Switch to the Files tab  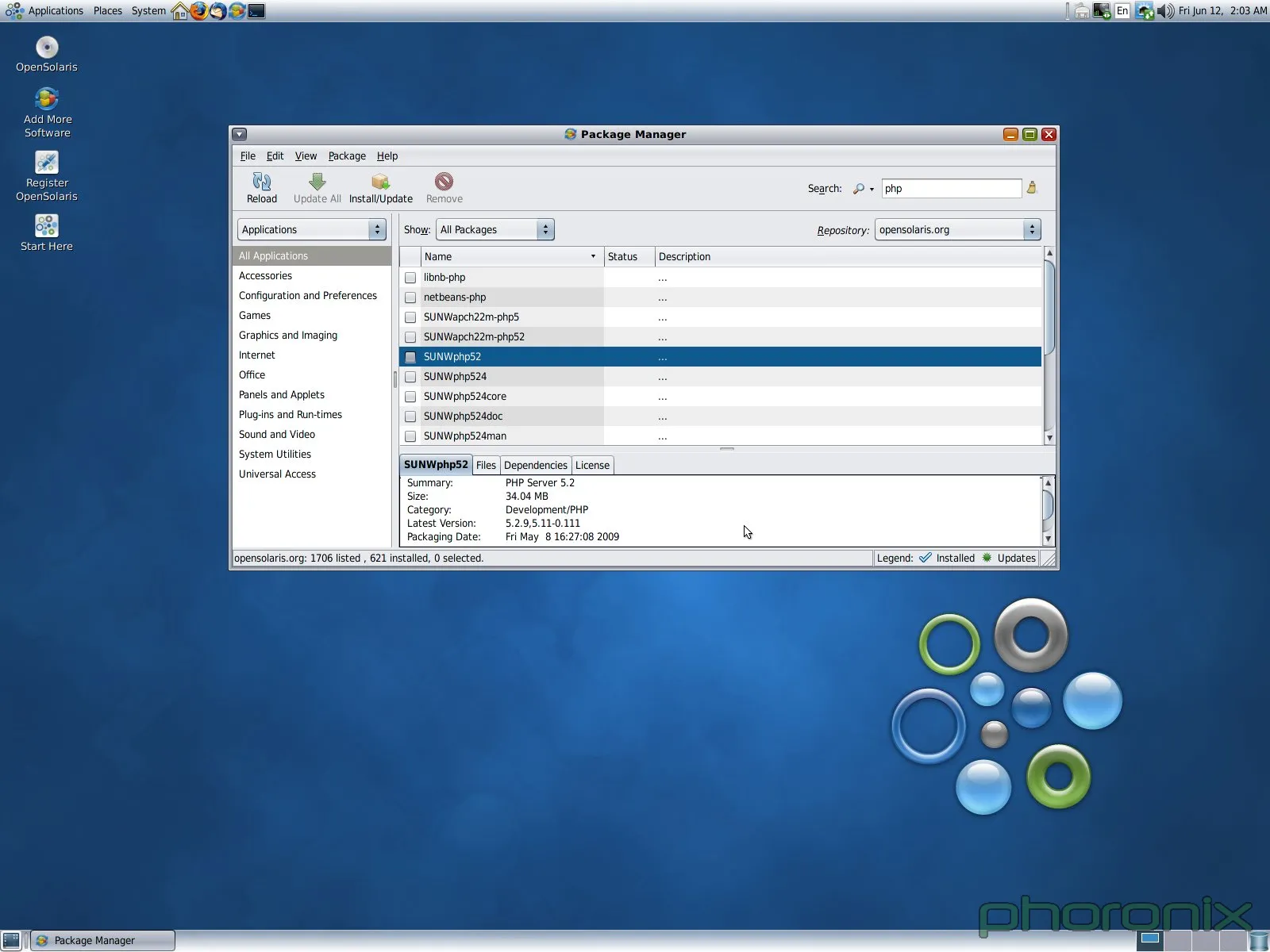click(x=486, y=466)
